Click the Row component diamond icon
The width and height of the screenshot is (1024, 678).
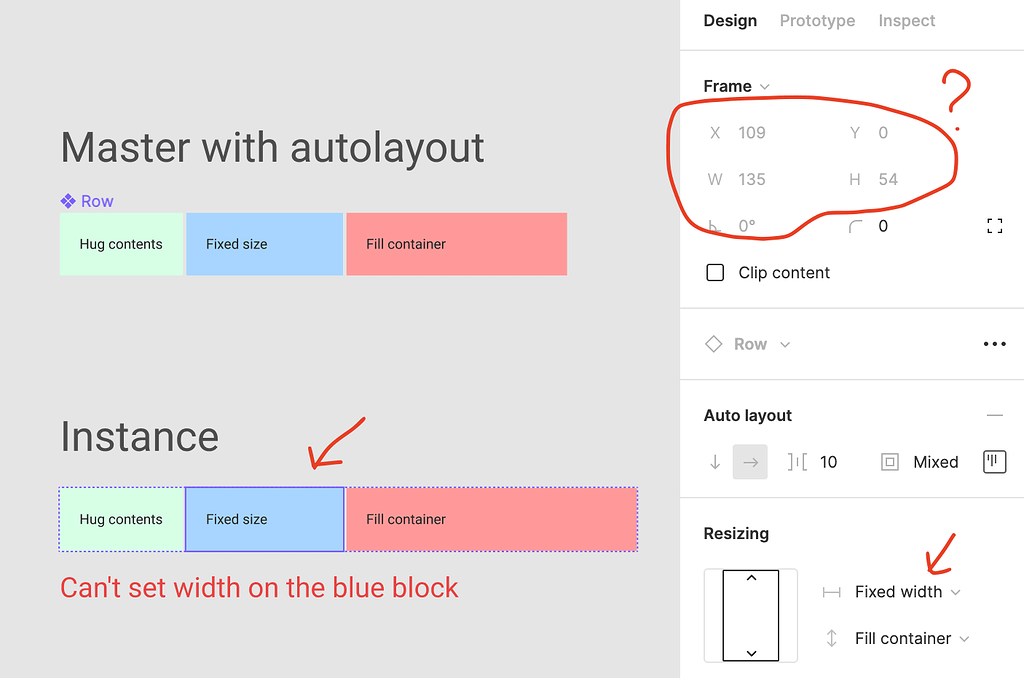click(x=713, y=344)
